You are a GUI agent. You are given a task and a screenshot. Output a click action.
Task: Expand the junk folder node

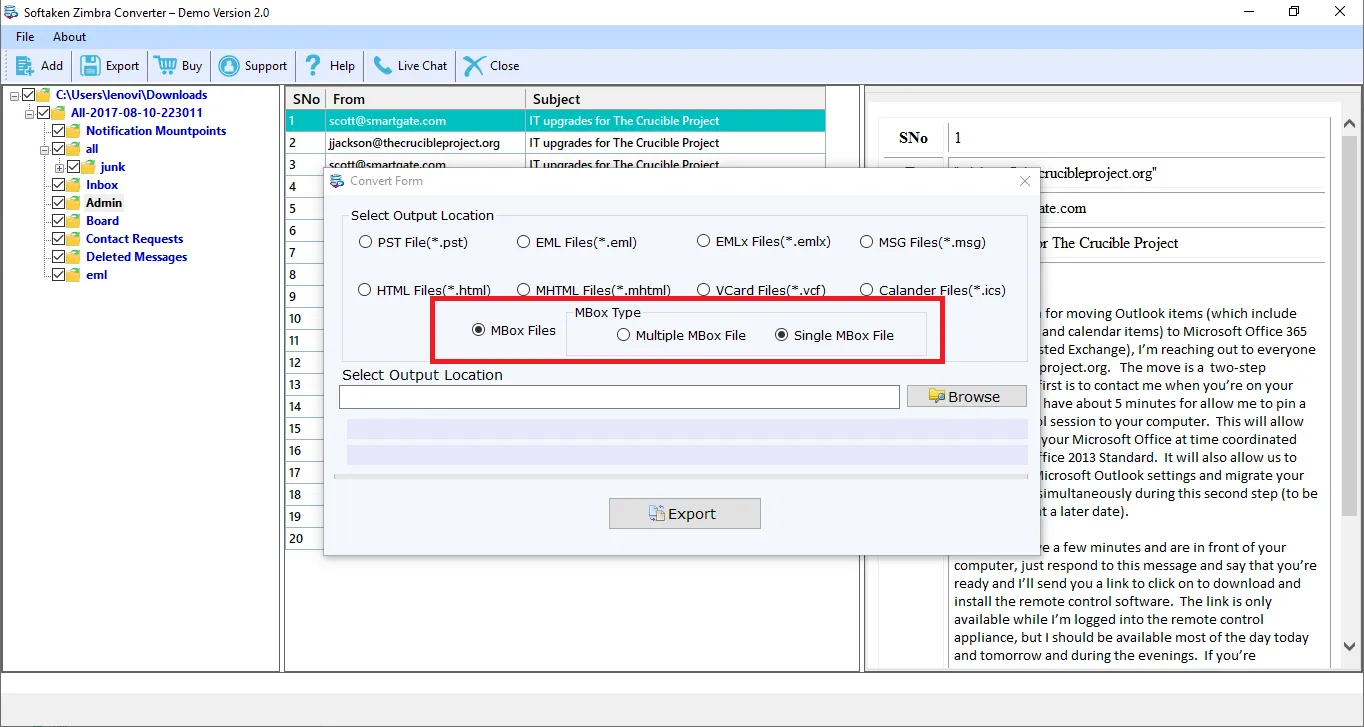point(59,167)
